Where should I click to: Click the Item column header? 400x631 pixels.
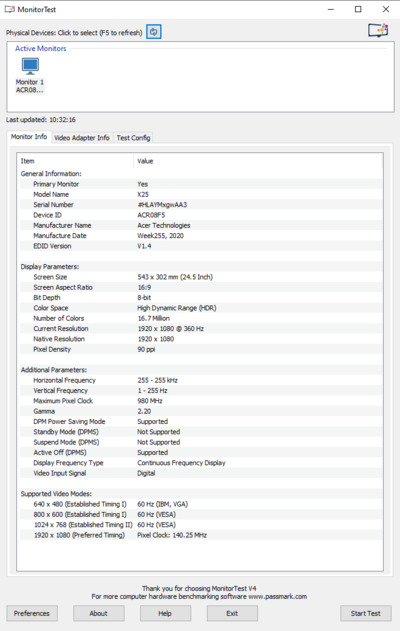click(75, 161)
